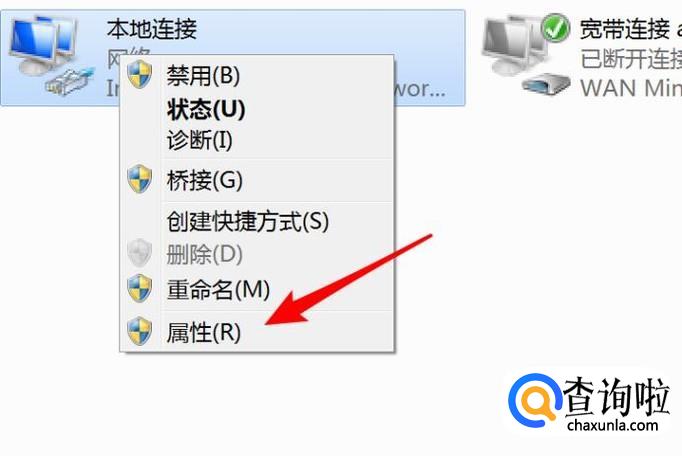Click the grayed shield icon beside 删除(D)

pyautogui.click(x=140, y=253)
